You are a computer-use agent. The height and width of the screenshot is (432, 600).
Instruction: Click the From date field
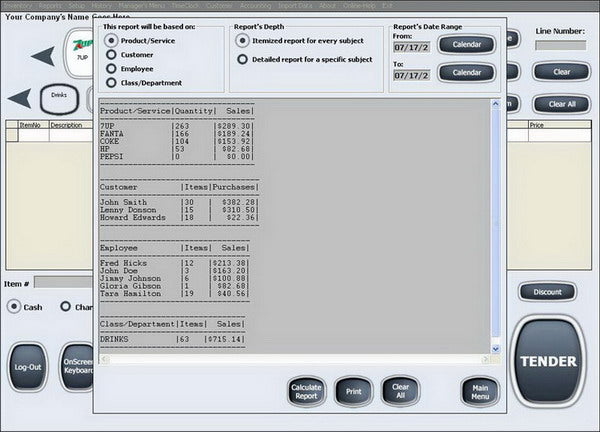[412, 47]
